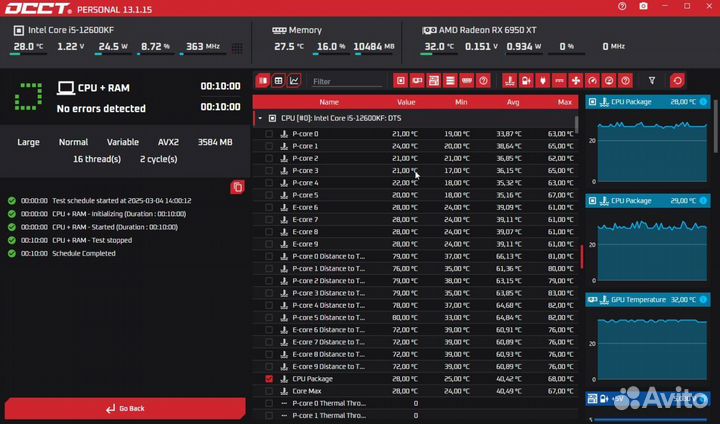Toggle the fan sensors filter icon
This screenshot has width=720, height=424.
575,80
